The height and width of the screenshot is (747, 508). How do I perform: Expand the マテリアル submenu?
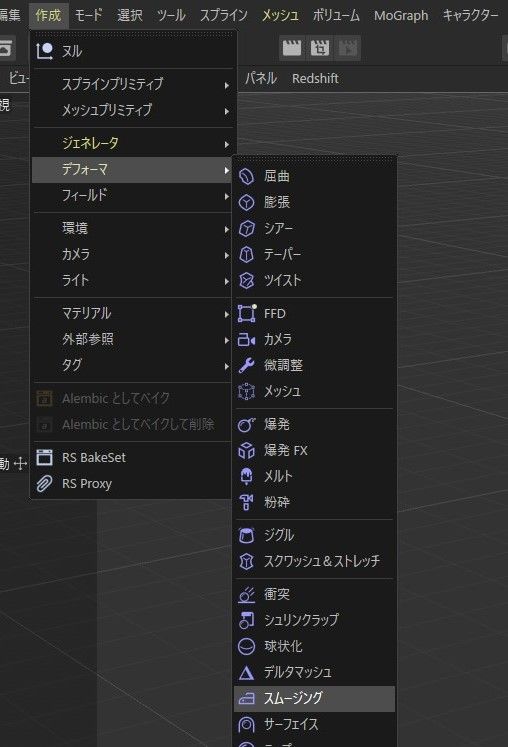tap(132, 313)
